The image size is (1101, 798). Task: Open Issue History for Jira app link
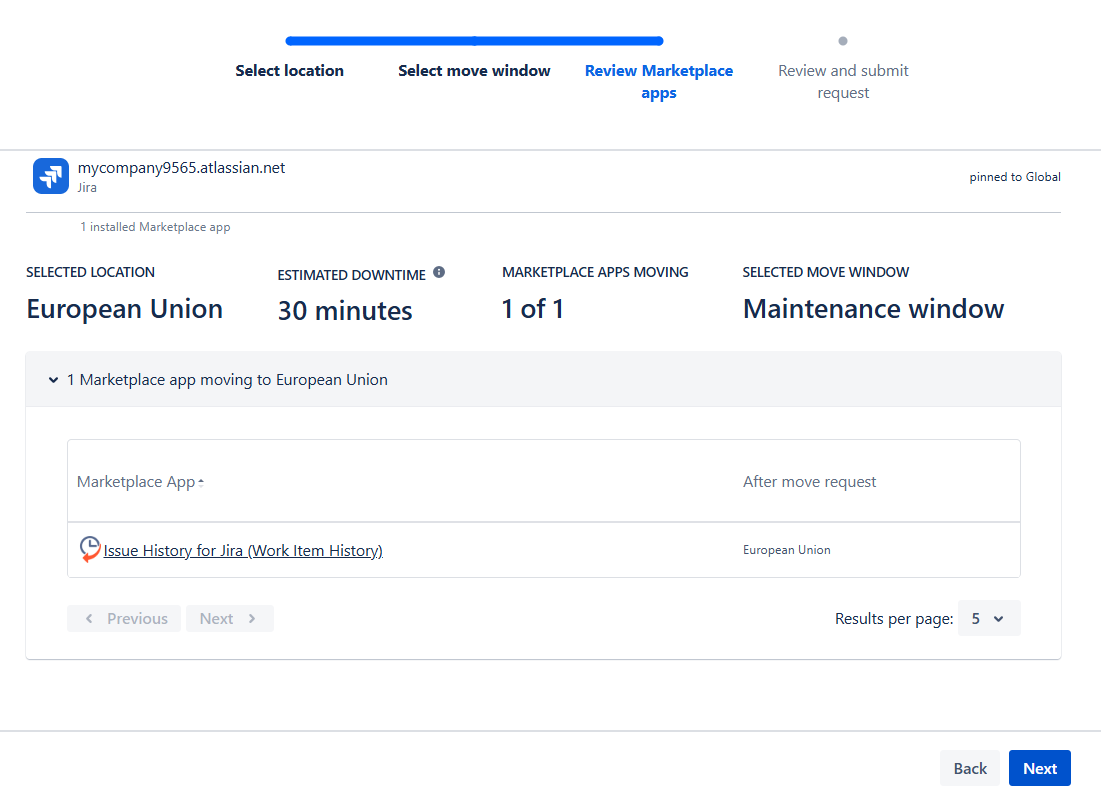(243, 550)
